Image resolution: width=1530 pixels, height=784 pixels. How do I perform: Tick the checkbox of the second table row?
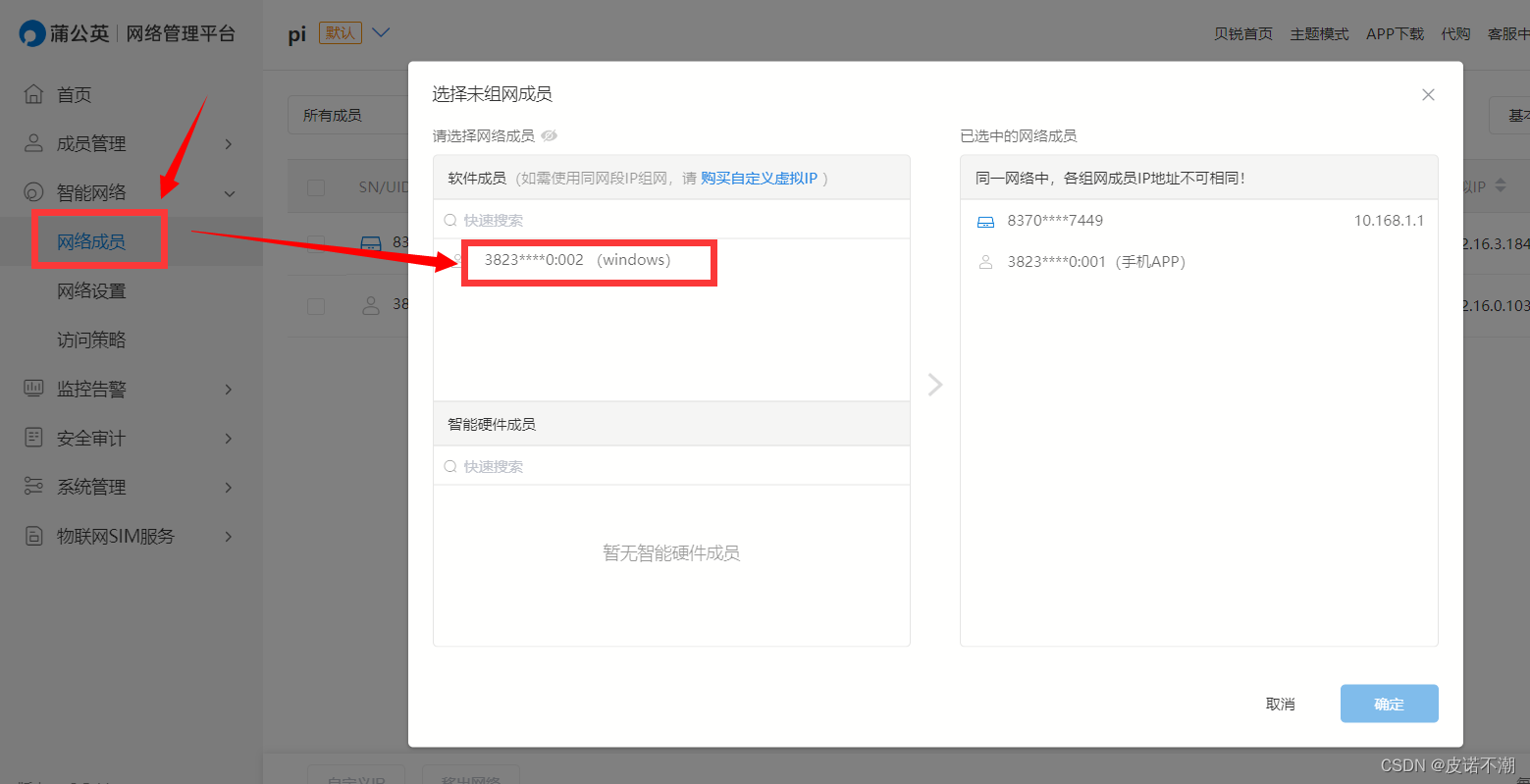point(316,306)
